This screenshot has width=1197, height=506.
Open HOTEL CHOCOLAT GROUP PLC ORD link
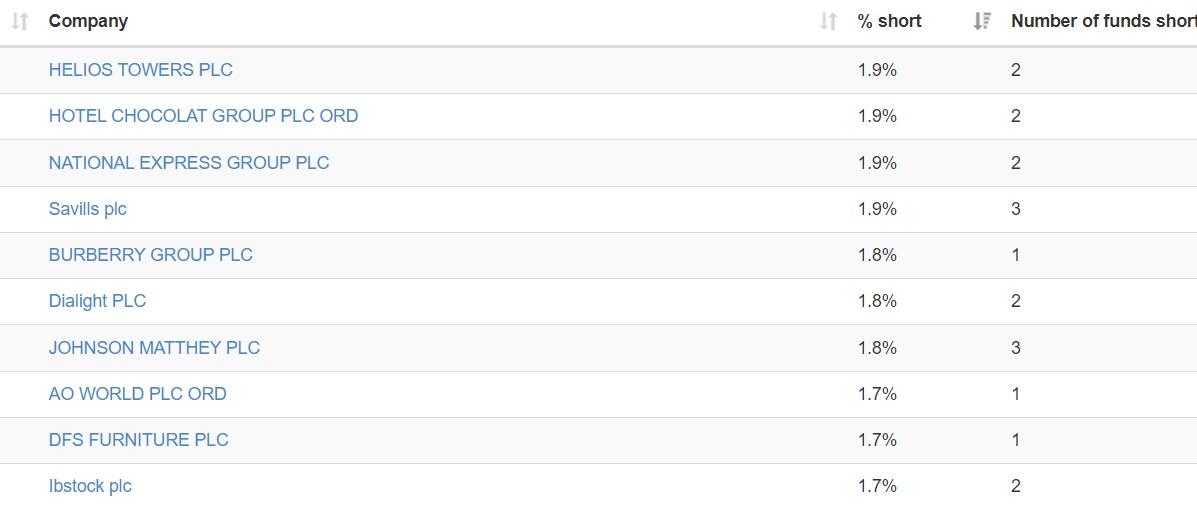coord(203,116)
